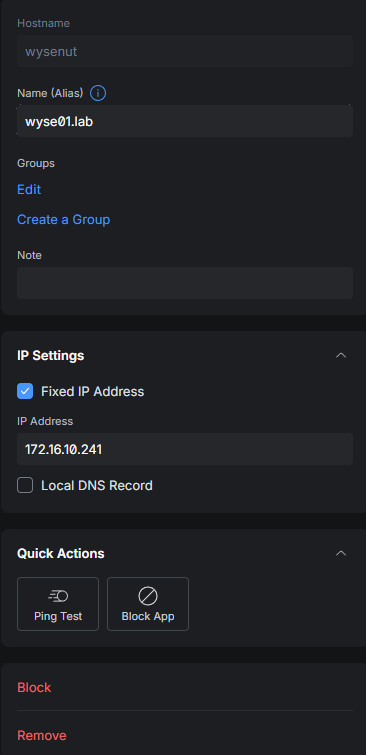Uncheck the Fixed IP Address checkbox

[x=25, y=391]
